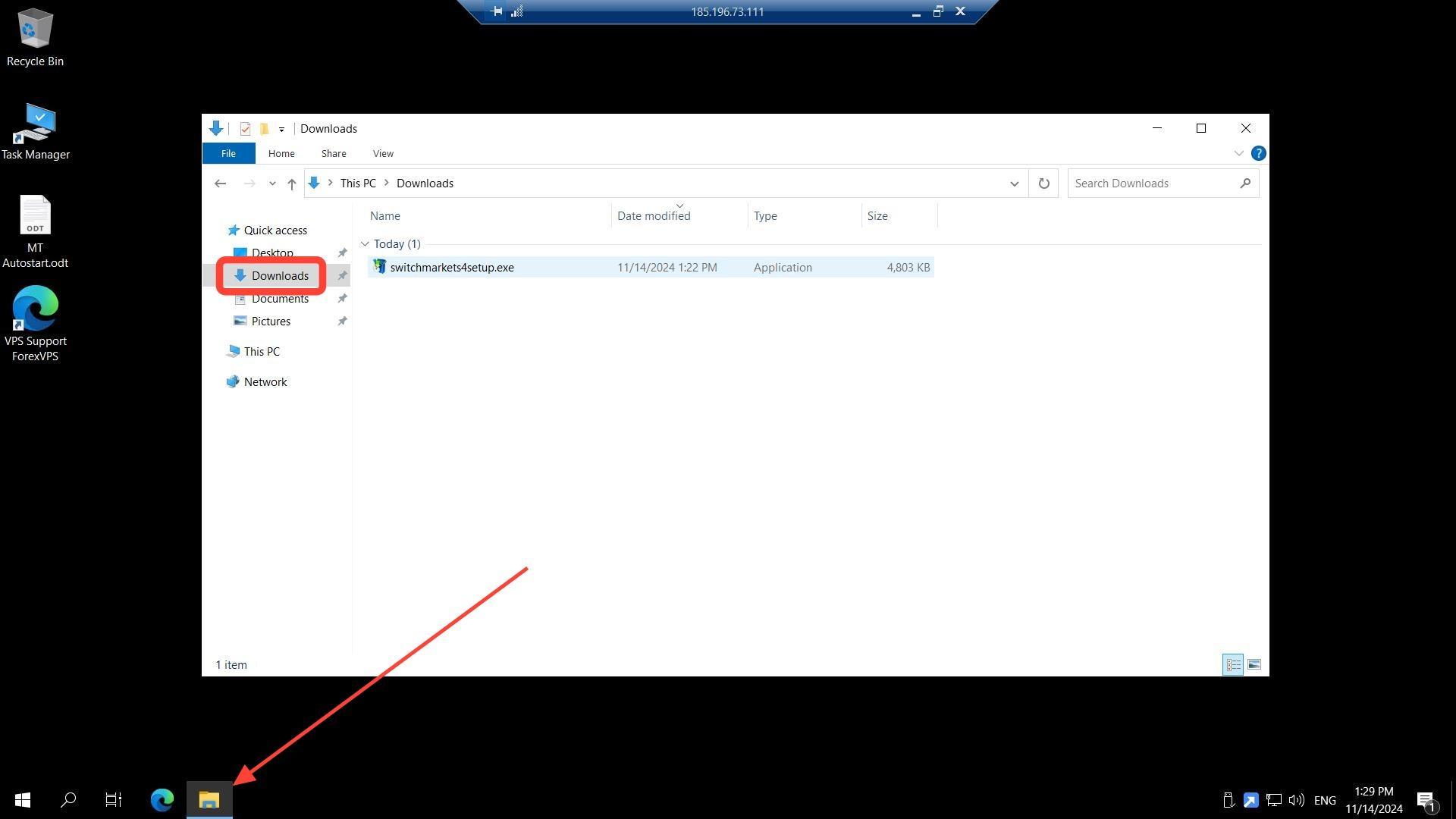Expand the ribbon with chevron
Image resolution: width=1456 pixels, height=819 pixels.
point(1238,153)
